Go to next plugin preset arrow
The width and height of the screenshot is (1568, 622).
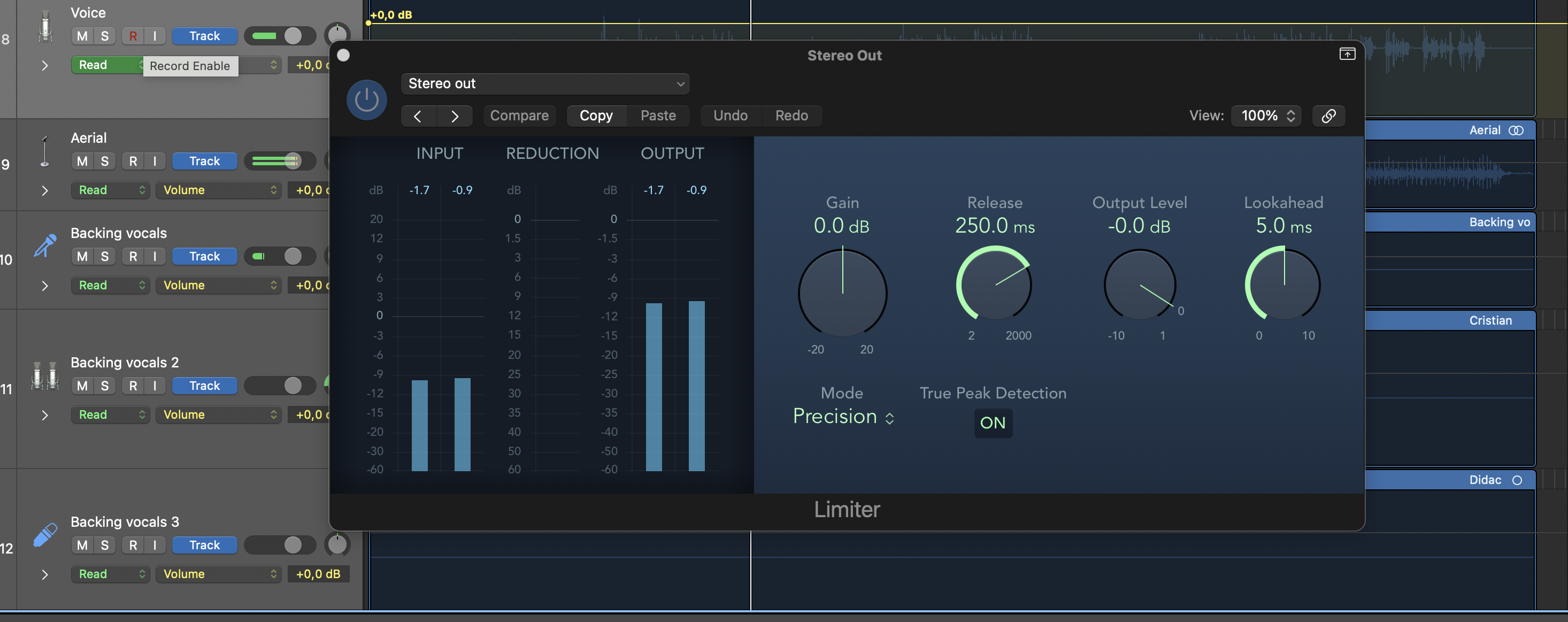tap(454, 116)
